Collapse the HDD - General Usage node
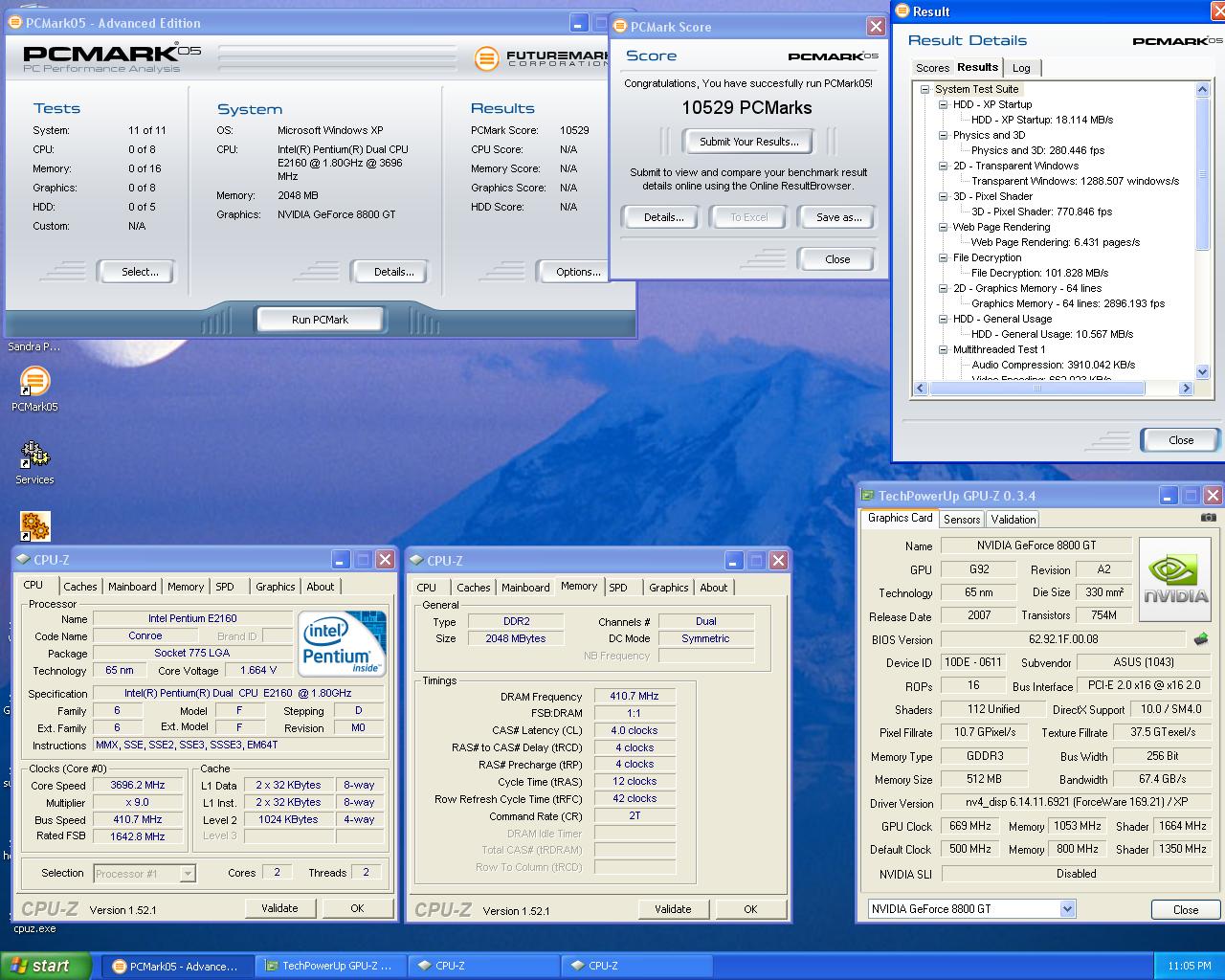1225x980 pixels. 943,319
